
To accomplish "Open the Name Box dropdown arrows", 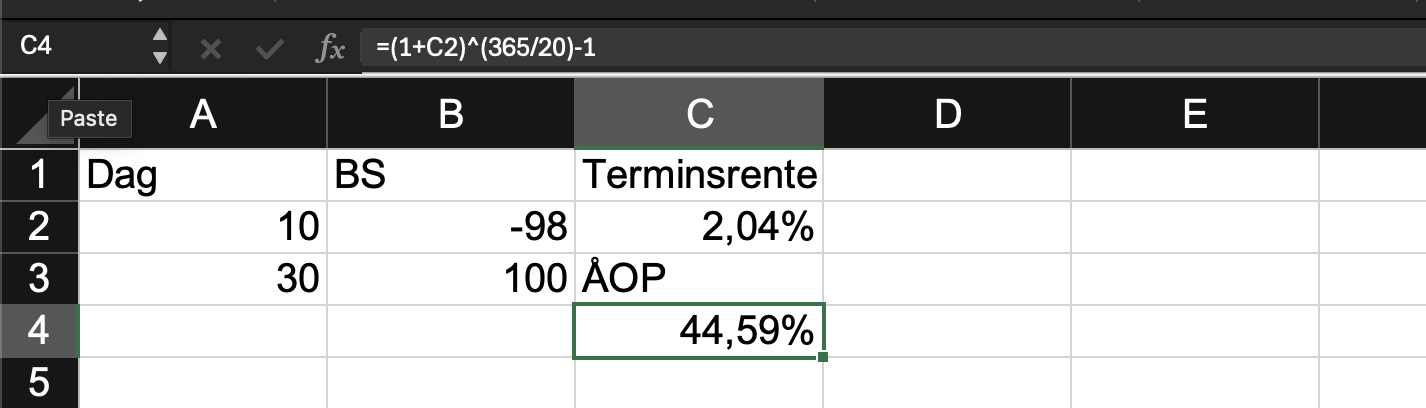I will [159, 47].
